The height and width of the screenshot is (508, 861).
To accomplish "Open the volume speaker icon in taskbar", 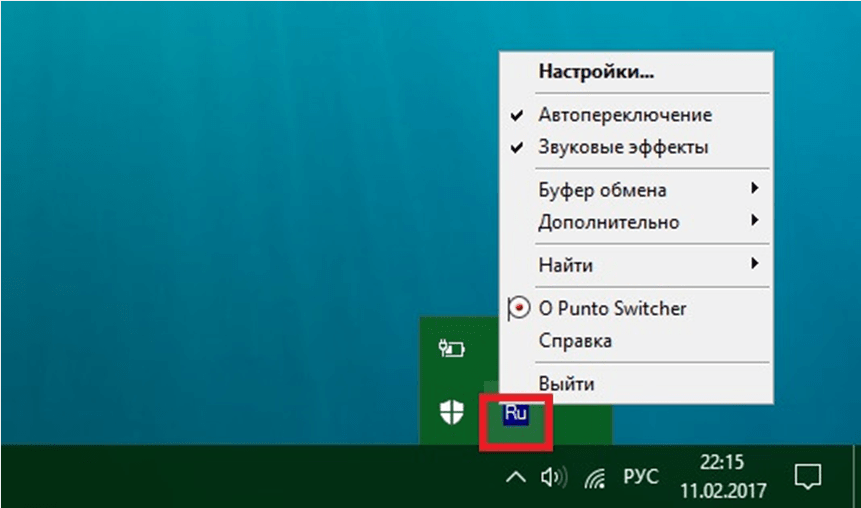I will [551, 477].
